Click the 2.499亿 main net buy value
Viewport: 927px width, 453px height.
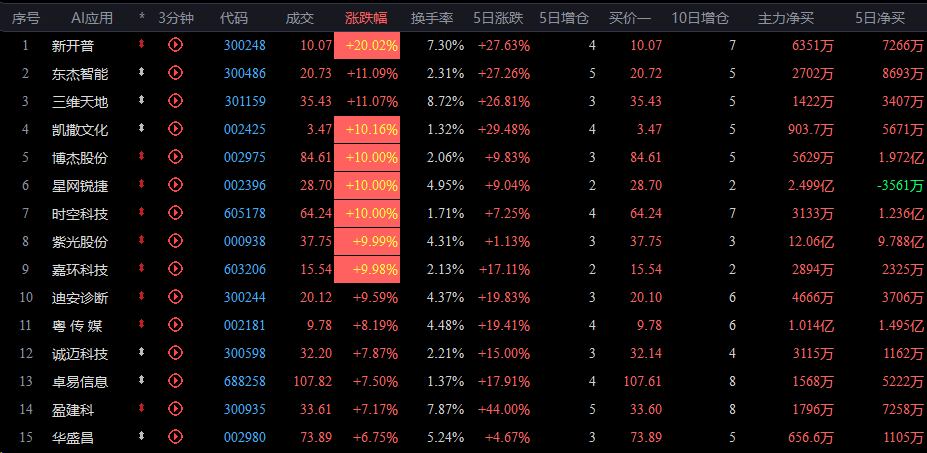click(811, 186)
